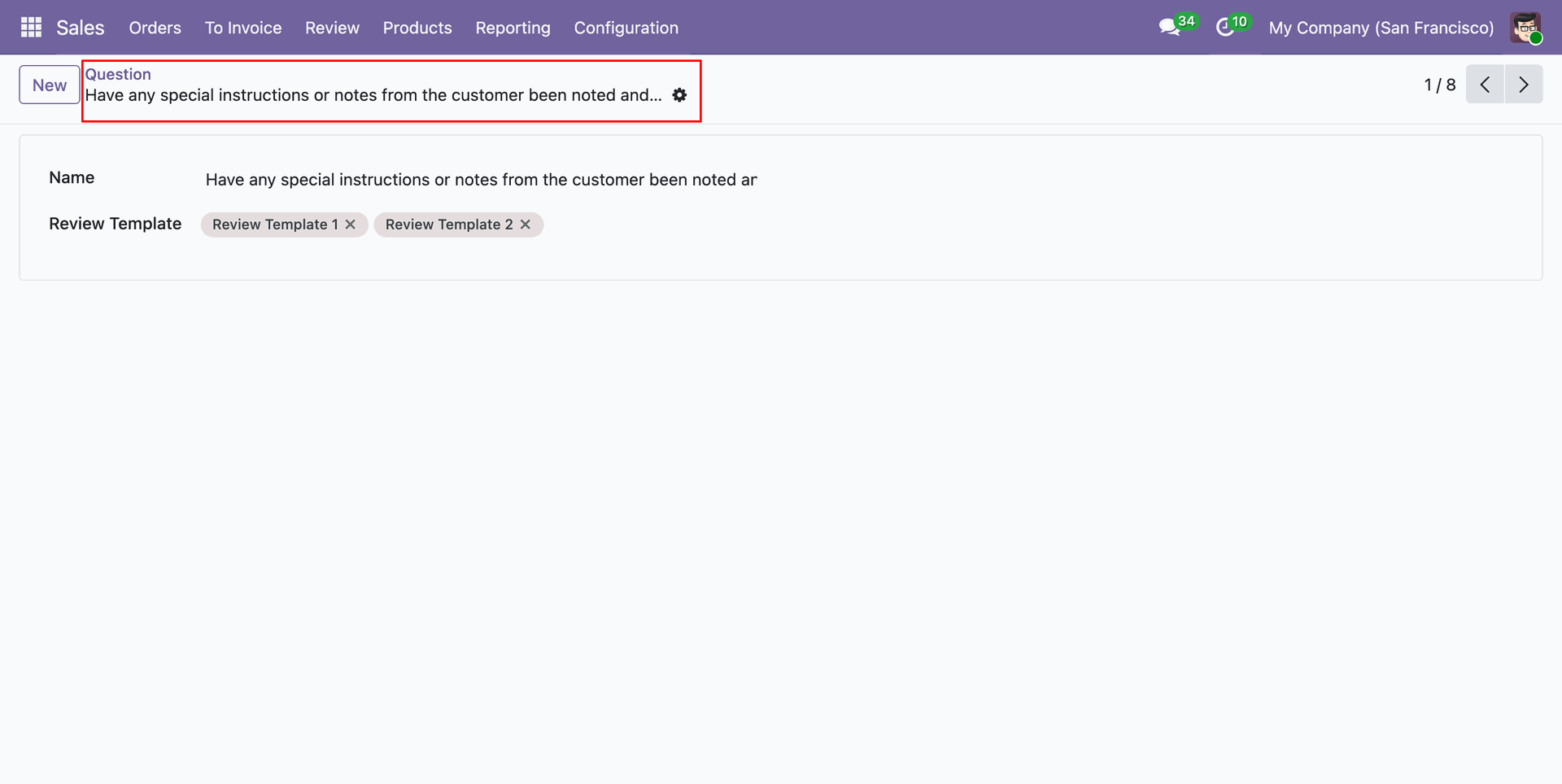This screenshot has height=784, width=1562.
Task: Open the messages chat bubble icon
Action: [1170, 28]
